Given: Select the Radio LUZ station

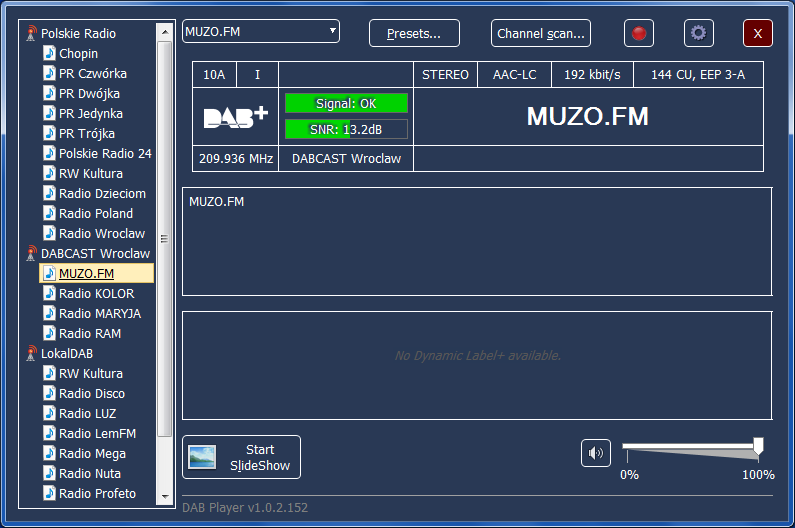Looking at the screenshot, I should click(87, 414).
